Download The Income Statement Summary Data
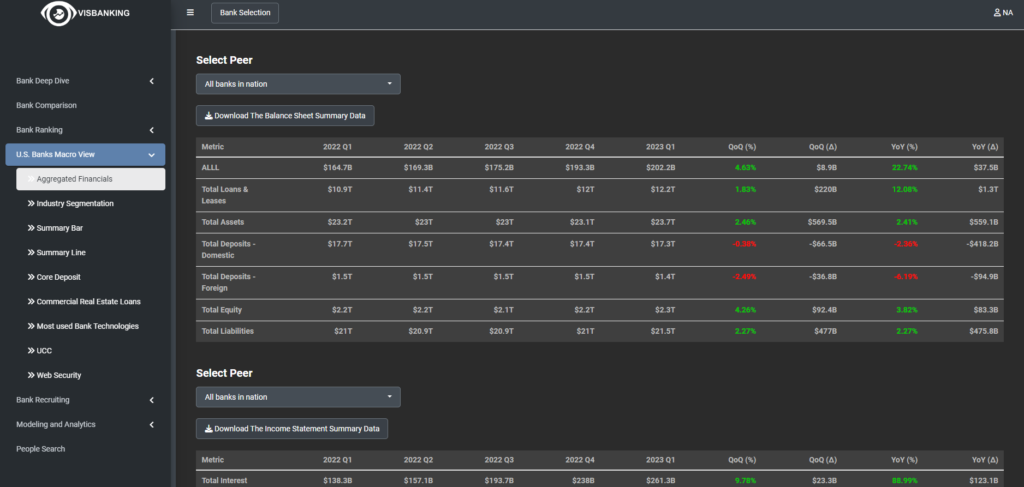Viewport: 1024px width, 487px height. click(292, 429)
